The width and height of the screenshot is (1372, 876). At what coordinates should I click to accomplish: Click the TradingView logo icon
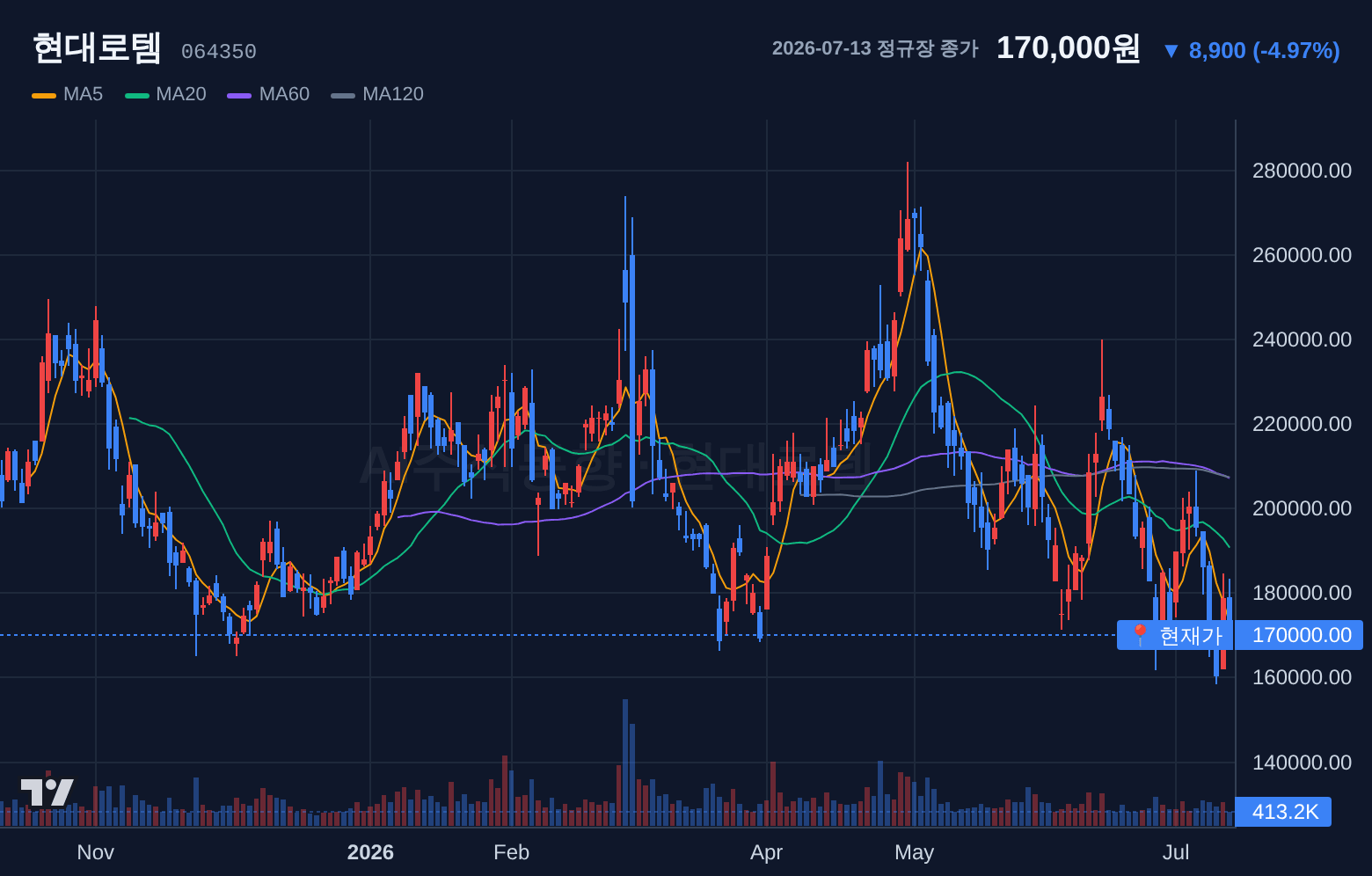(47, 792)
